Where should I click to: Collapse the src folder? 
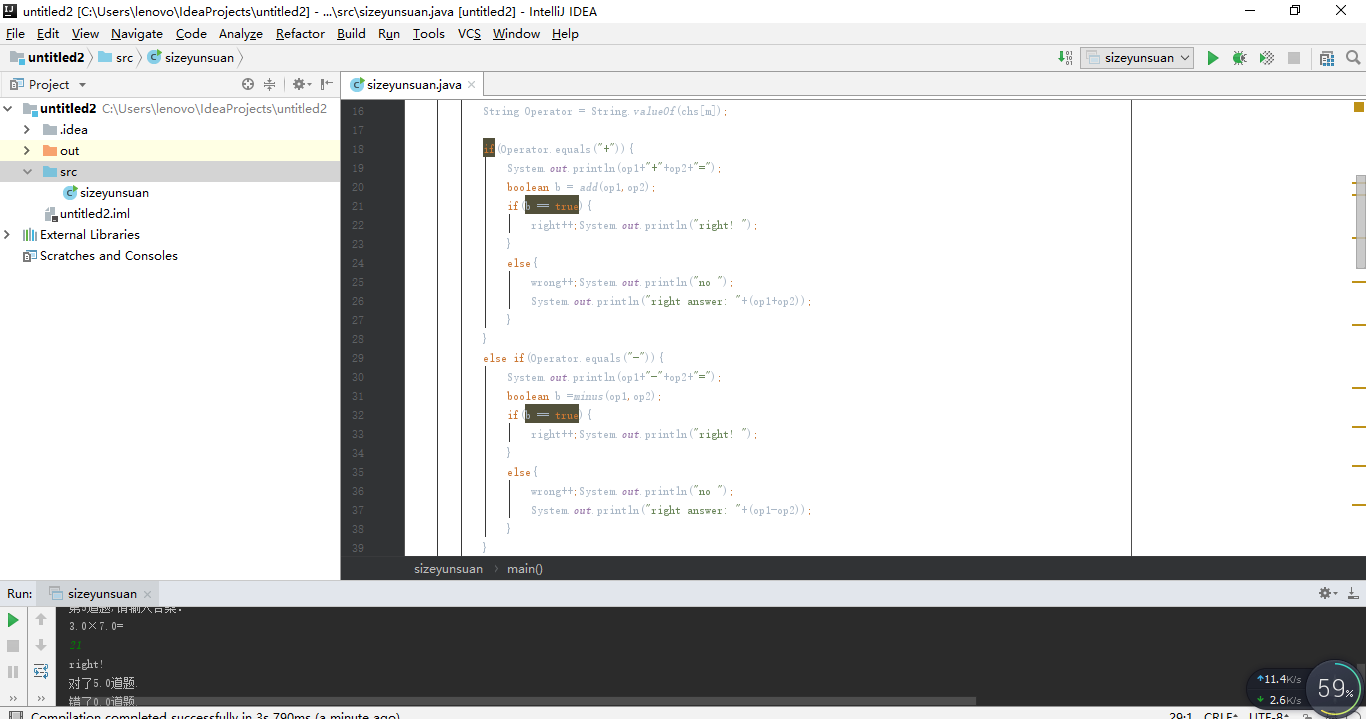tap(27, 172)
